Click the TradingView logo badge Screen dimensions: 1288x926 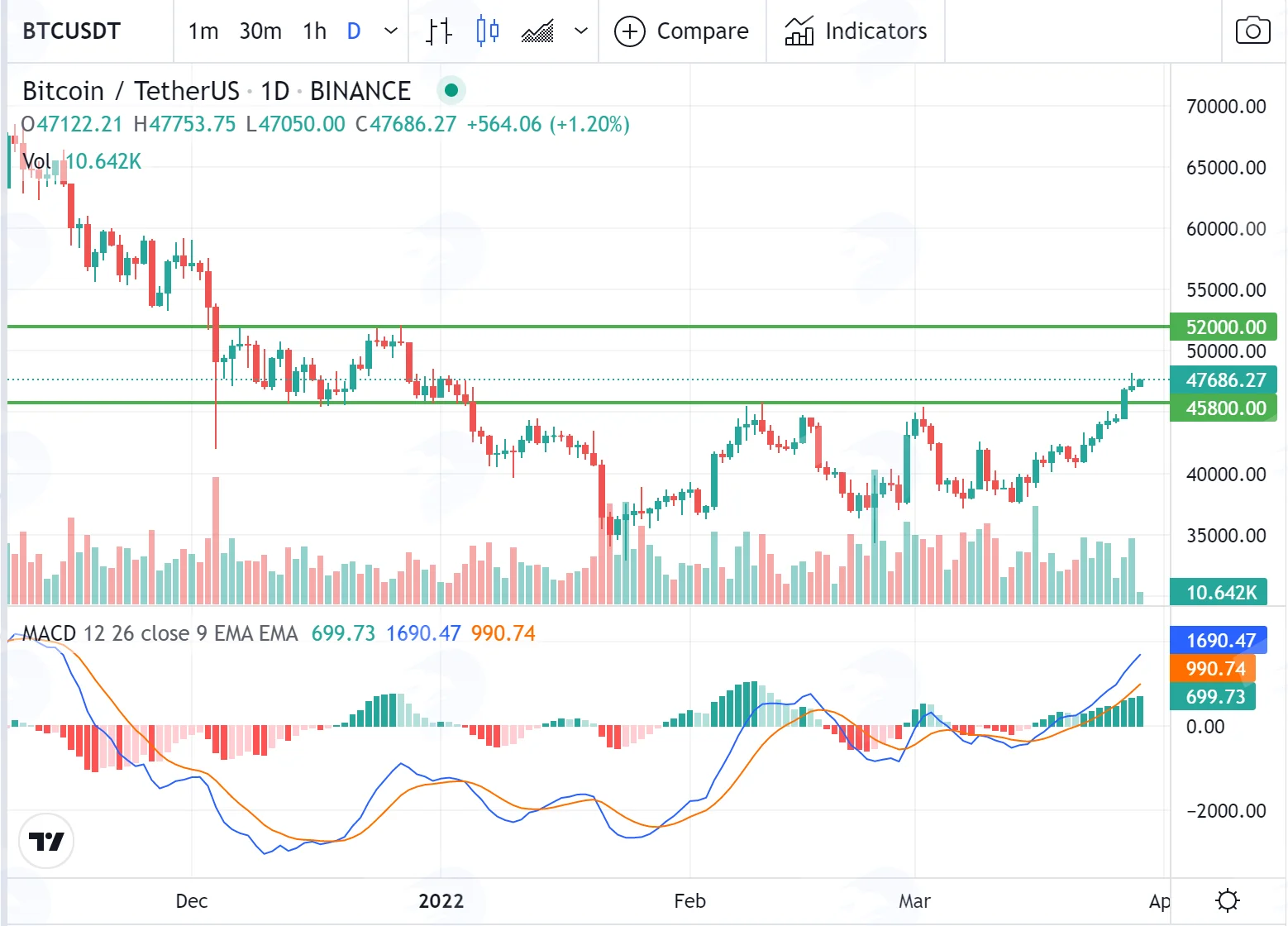[x=47, y=841]
